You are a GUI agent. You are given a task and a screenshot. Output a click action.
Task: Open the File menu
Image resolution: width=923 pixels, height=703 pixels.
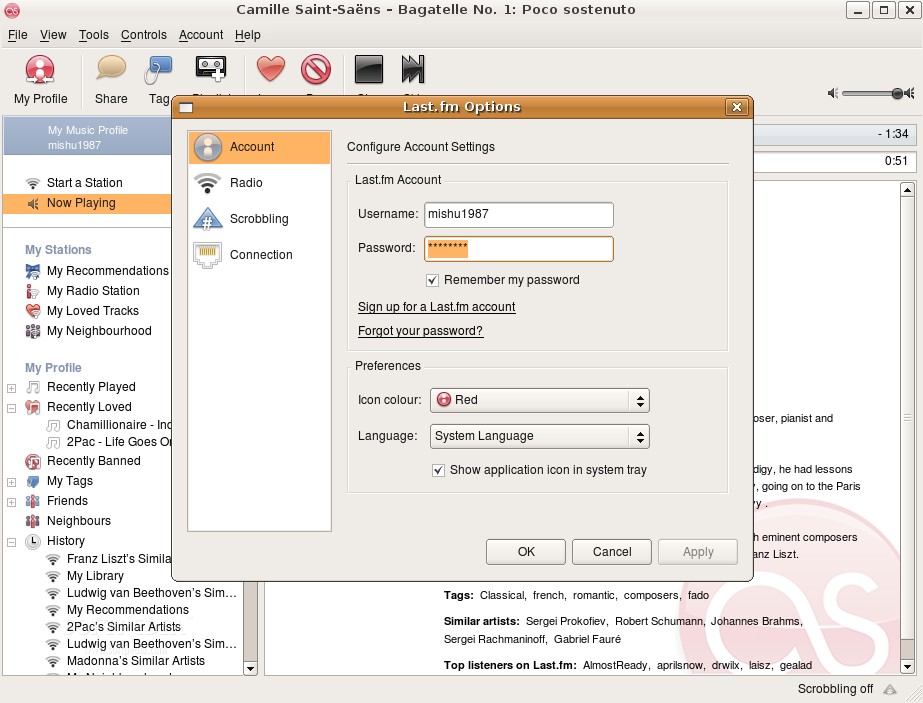18,35
